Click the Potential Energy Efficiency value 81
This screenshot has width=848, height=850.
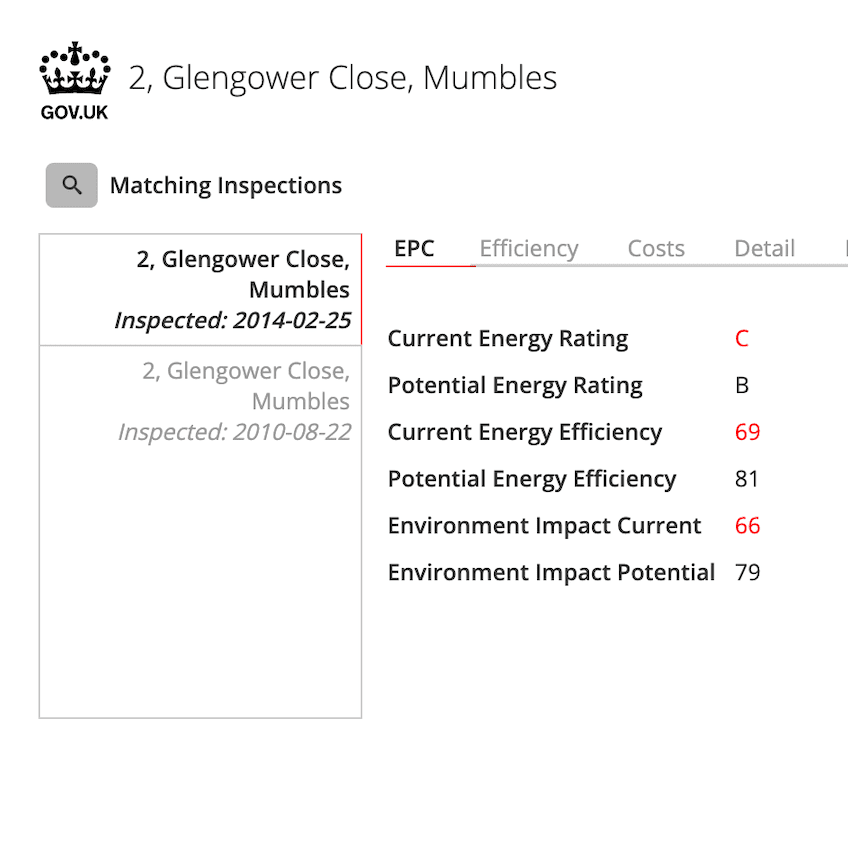pos(747,479)
